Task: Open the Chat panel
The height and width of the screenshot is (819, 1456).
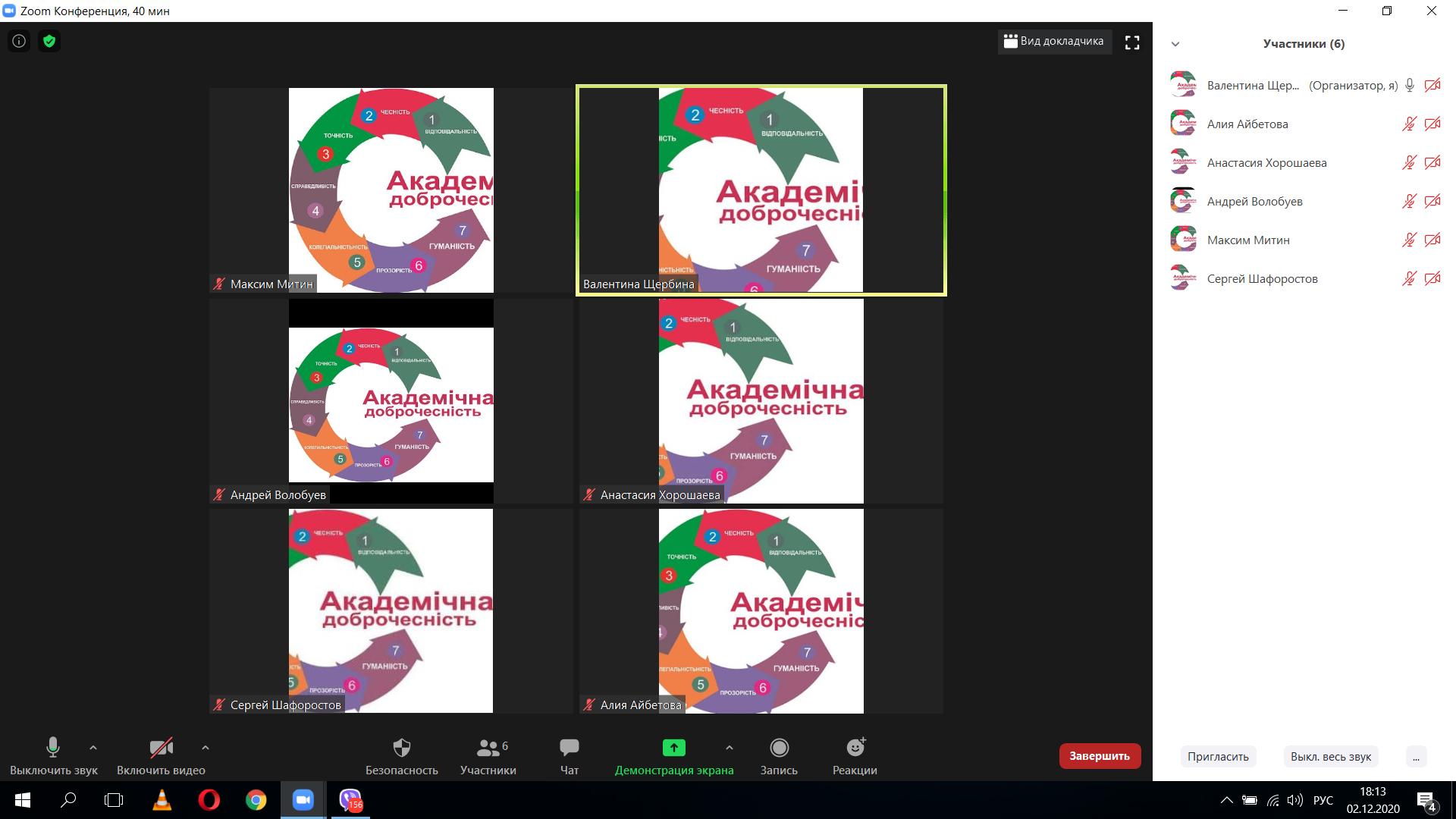Action: coord(569,756)
